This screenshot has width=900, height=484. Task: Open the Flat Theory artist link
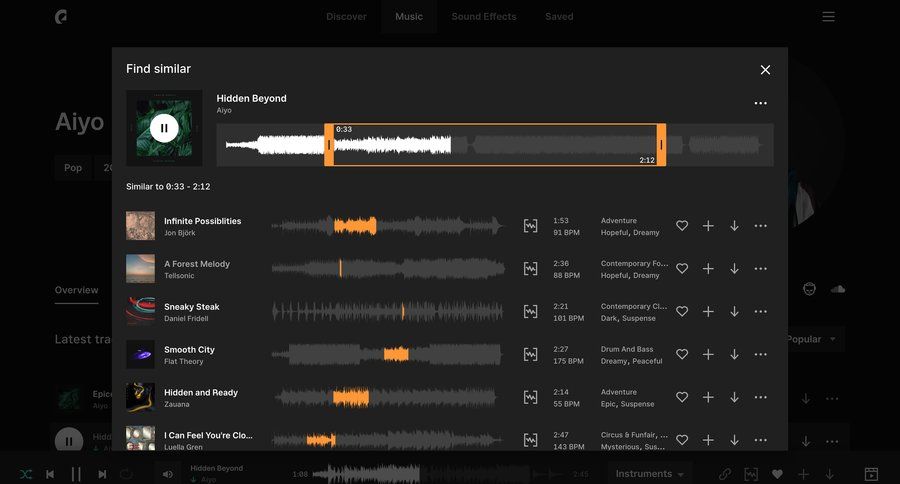[x=184, y=362]
